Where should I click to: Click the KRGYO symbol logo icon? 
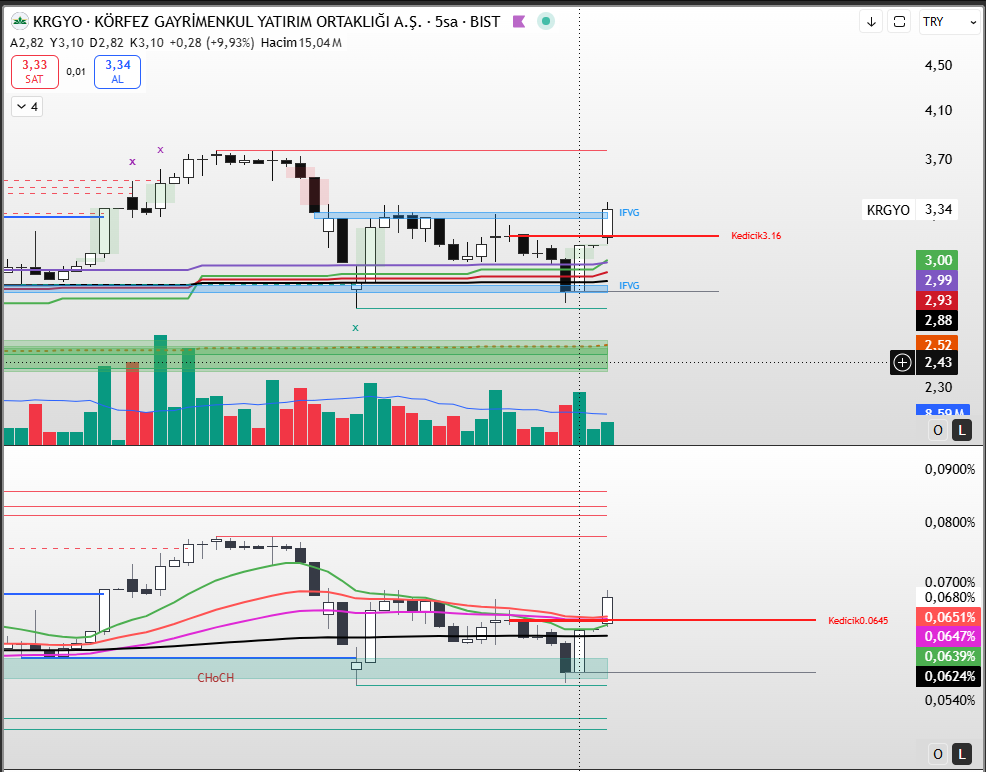pos(21,22)
